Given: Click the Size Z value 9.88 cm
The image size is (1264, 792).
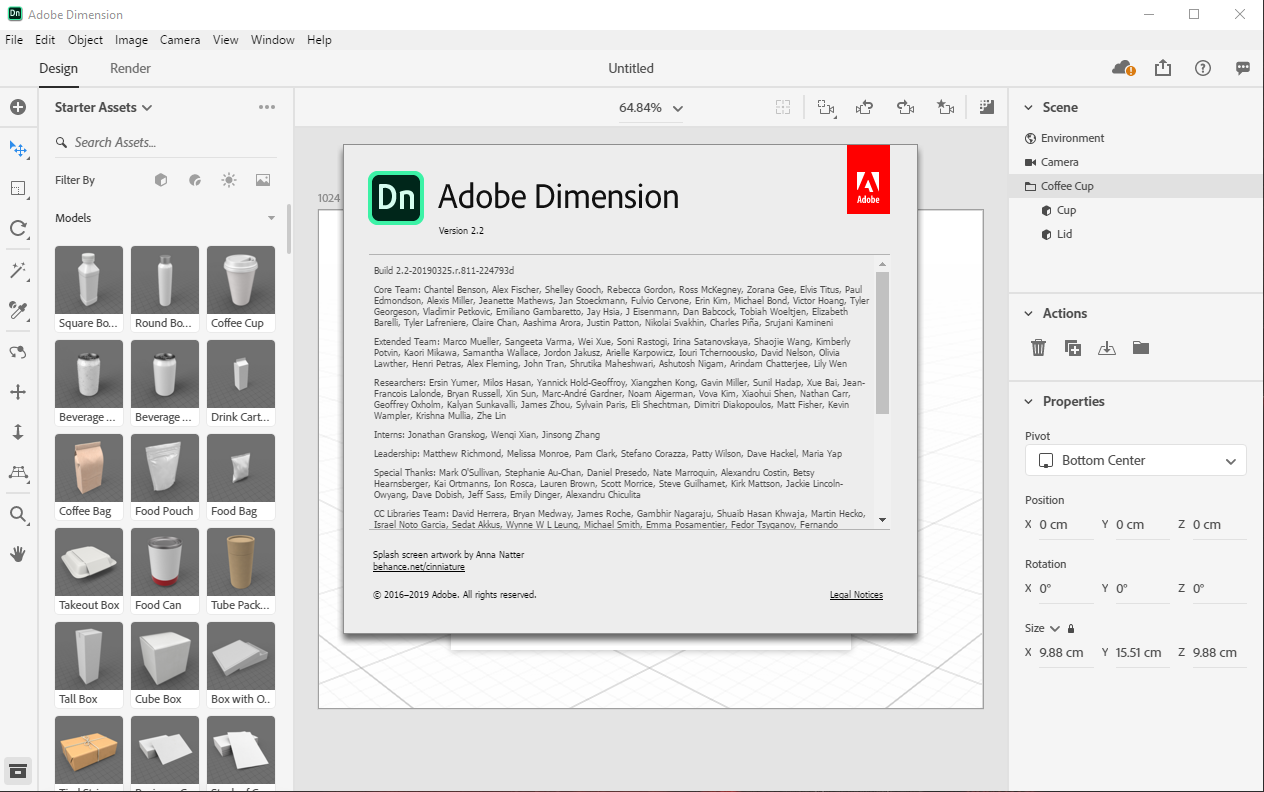Looking at the screenshot, I should (1219, 652).
